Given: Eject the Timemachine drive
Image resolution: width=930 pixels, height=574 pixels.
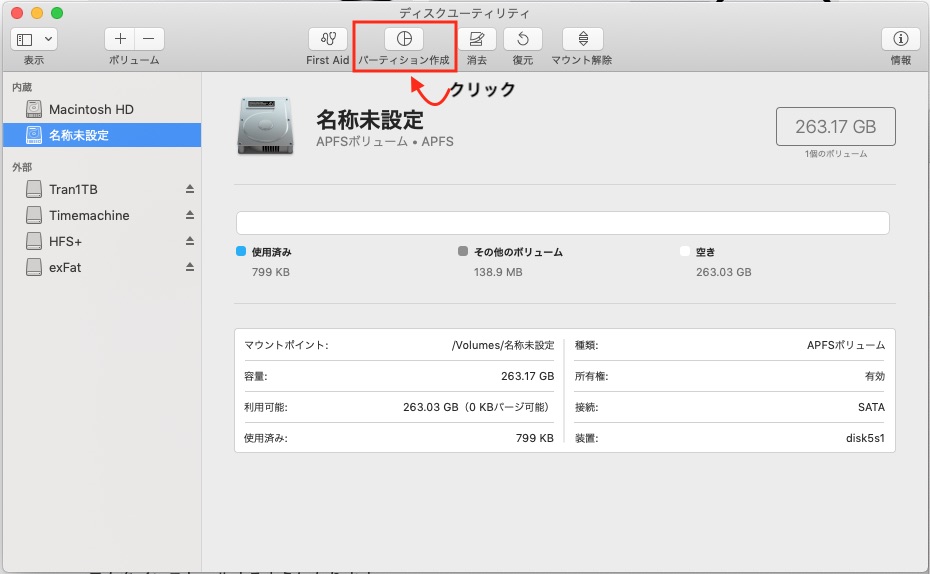Looking at the screenshot, I should tap(190, 216).
